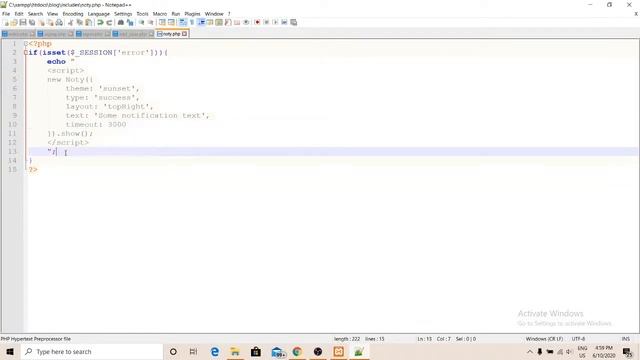The width and height of the screenshot is (640, 360).
Task: Open the Plugins menu
Action: [x=192, y=14]
